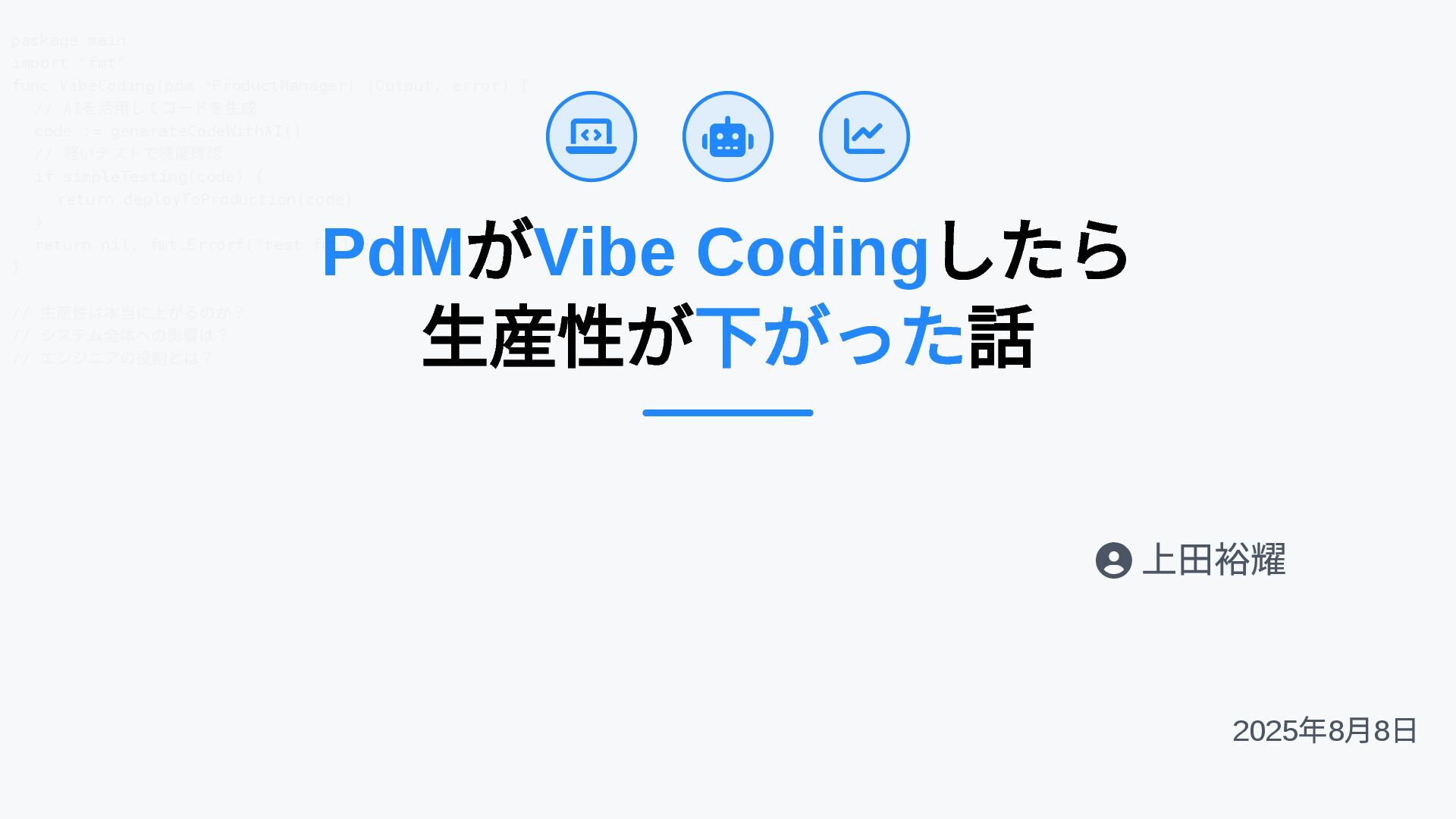Select the robot icon circle

727,136
